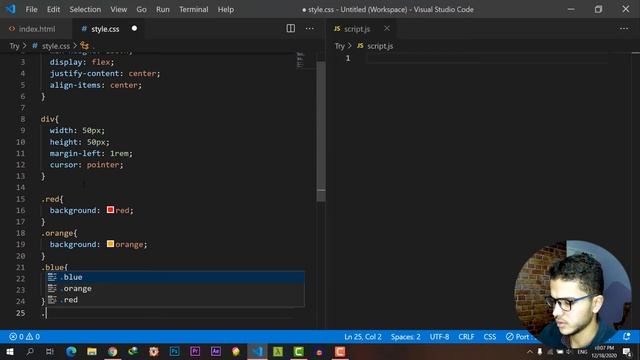
Task: Click 'justify-content: center;' on line 4
Action: pos(105,73)
